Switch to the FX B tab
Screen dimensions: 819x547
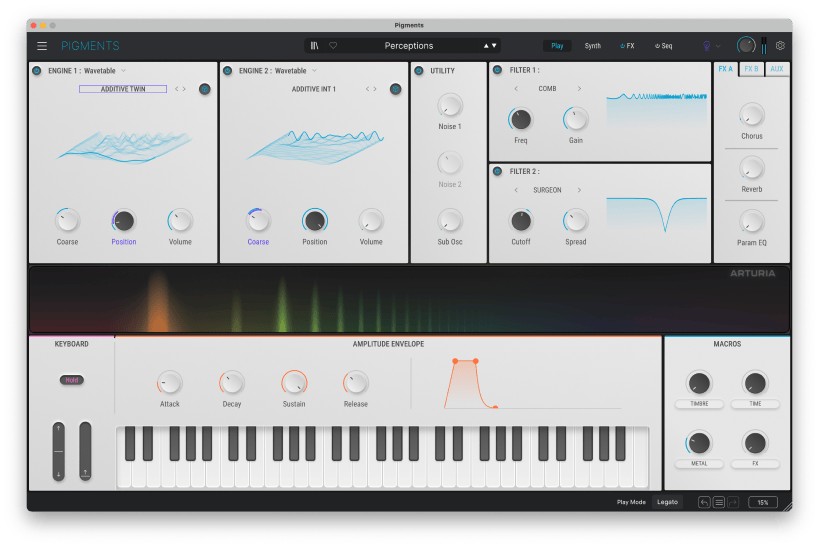(x=751, y=69)
